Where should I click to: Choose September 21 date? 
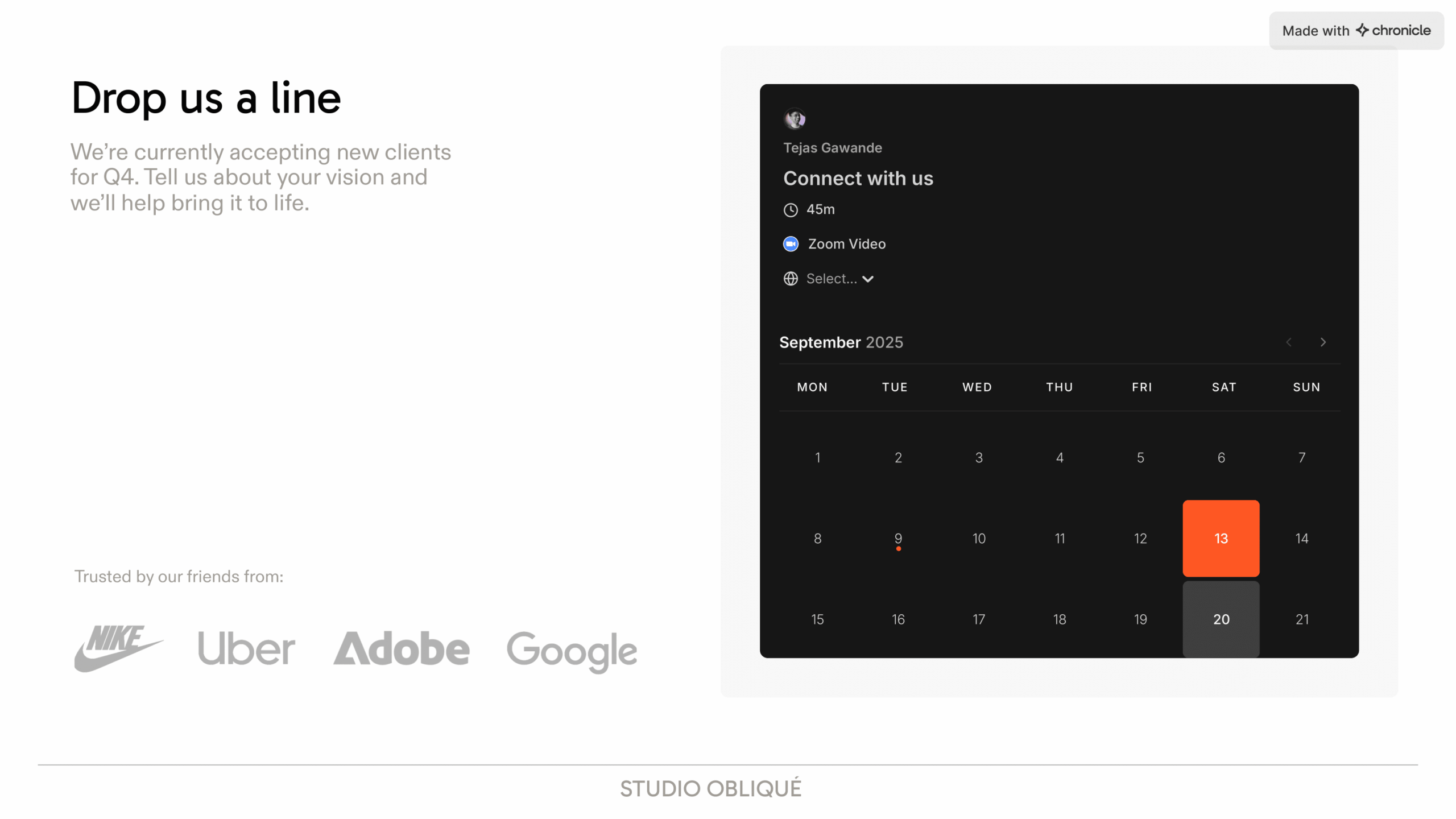tap(1302, 619)
